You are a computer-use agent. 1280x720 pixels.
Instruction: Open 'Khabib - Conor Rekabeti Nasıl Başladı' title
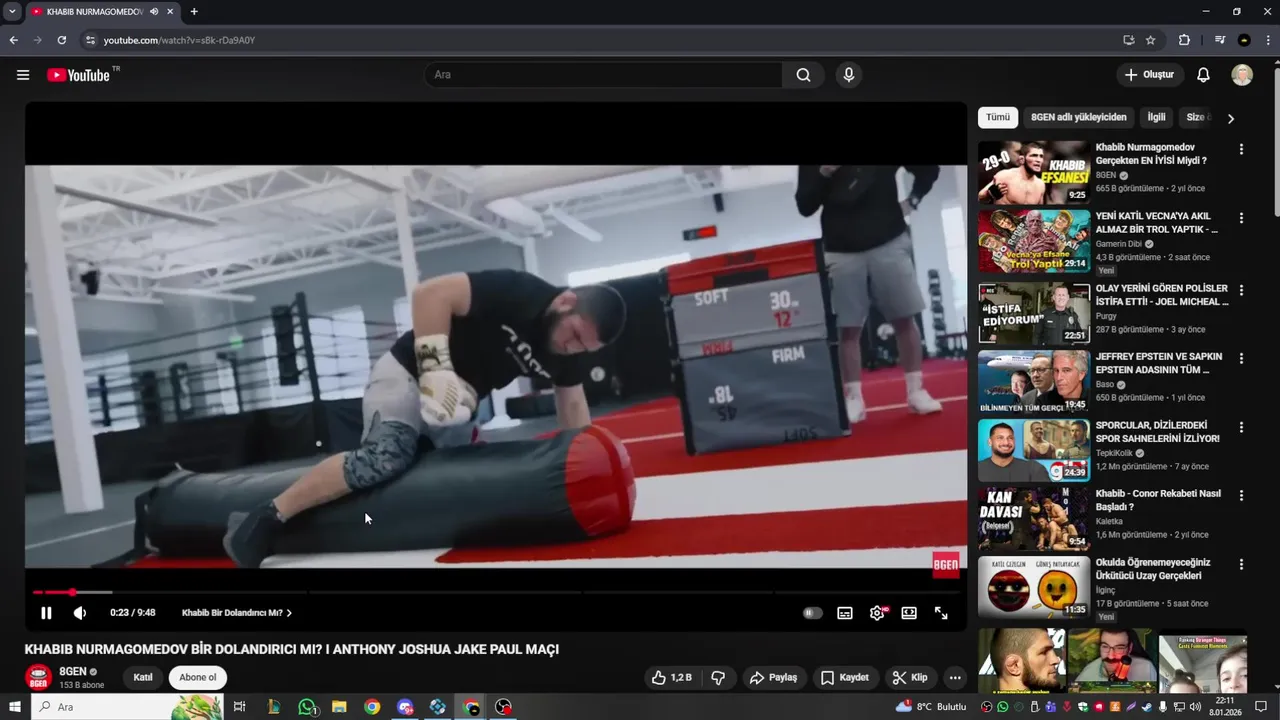click(1158, 500)
